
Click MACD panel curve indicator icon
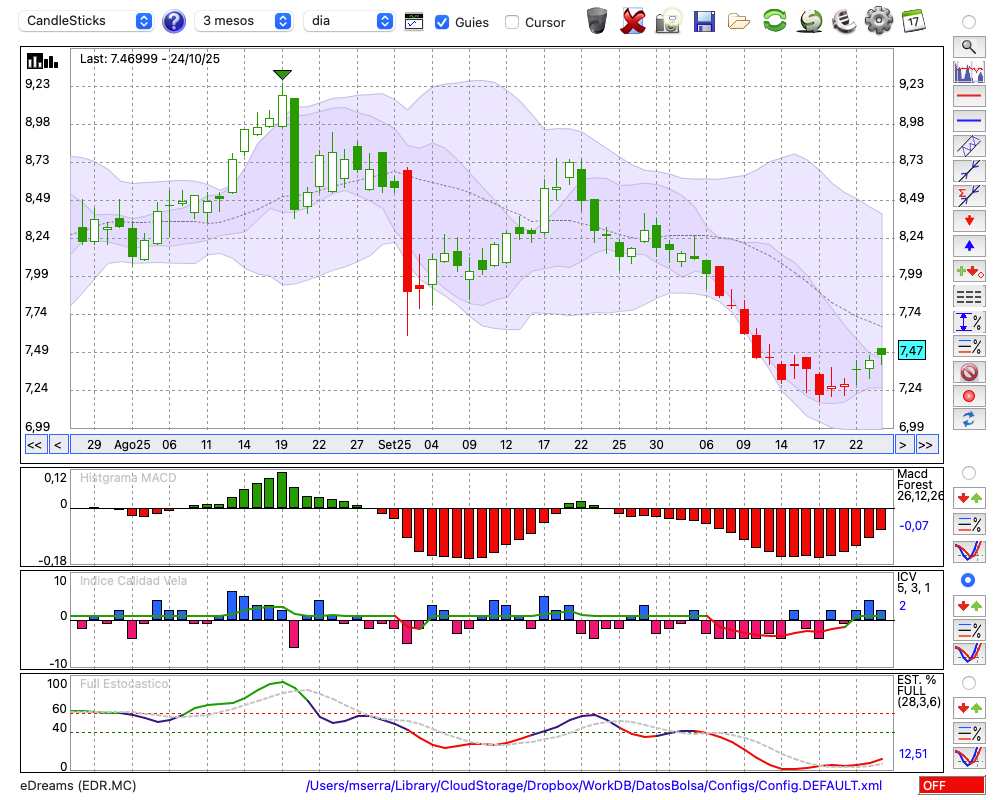click(x=969, y=551)
